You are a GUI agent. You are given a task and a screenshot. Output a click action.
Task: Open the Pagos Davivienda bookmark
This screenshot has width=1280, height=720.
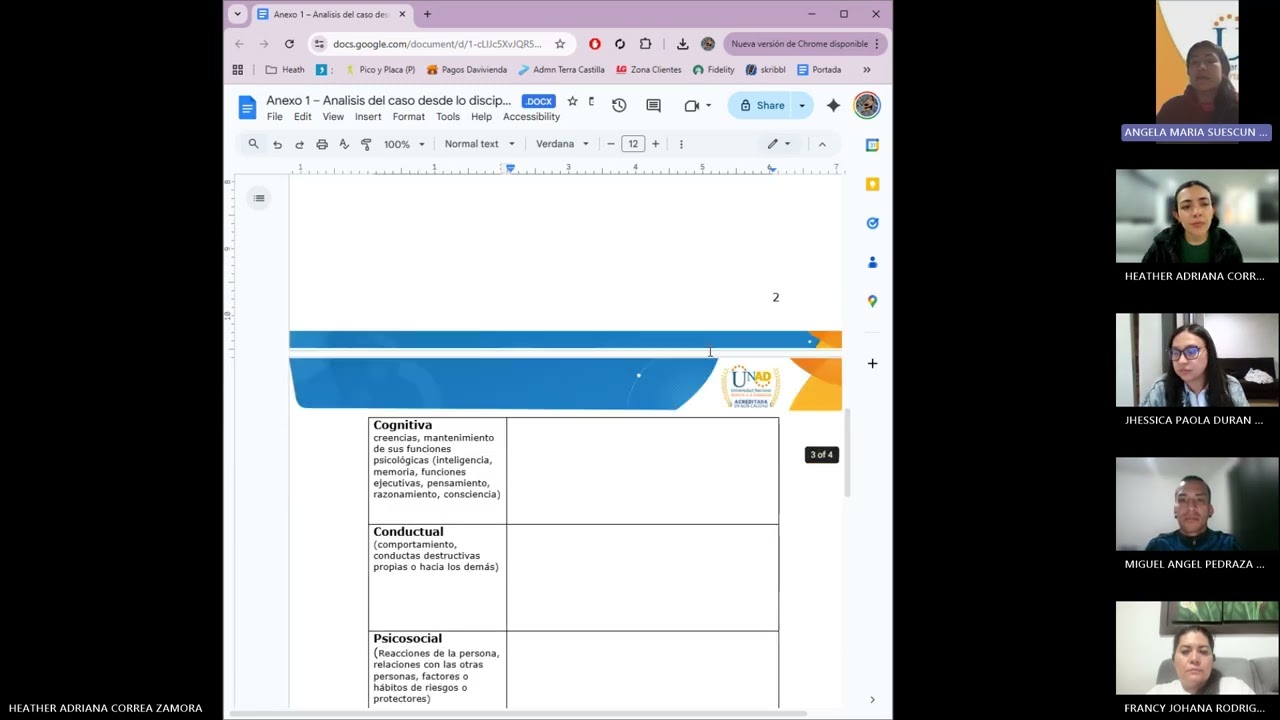[466, 70]
